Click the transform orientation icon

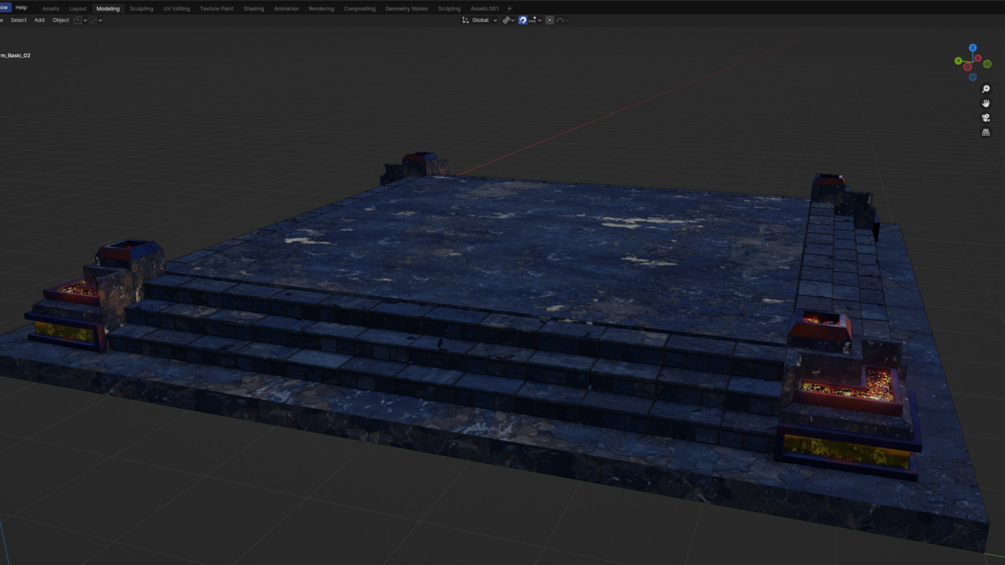[465, 20]
